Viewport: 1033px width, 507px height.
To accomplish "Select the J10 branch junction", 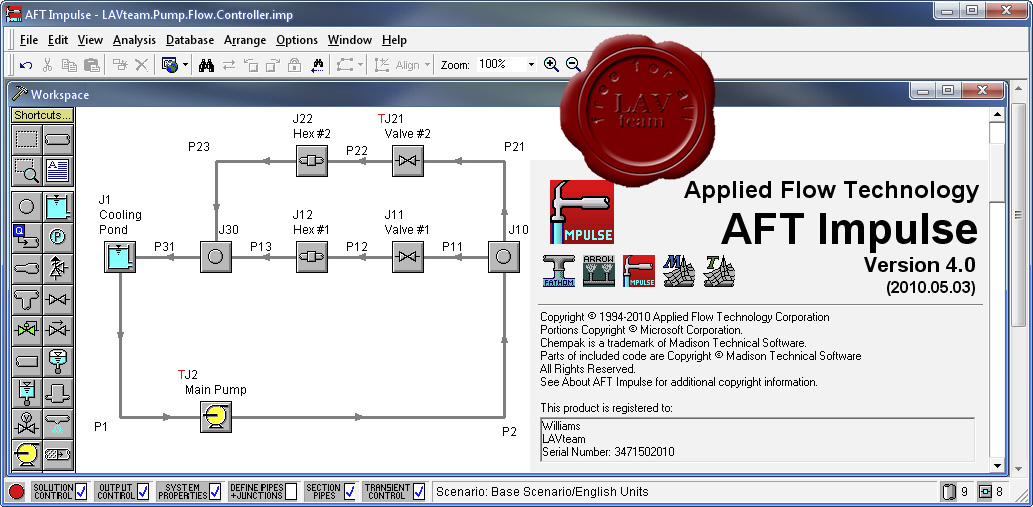I will [504, 257].
